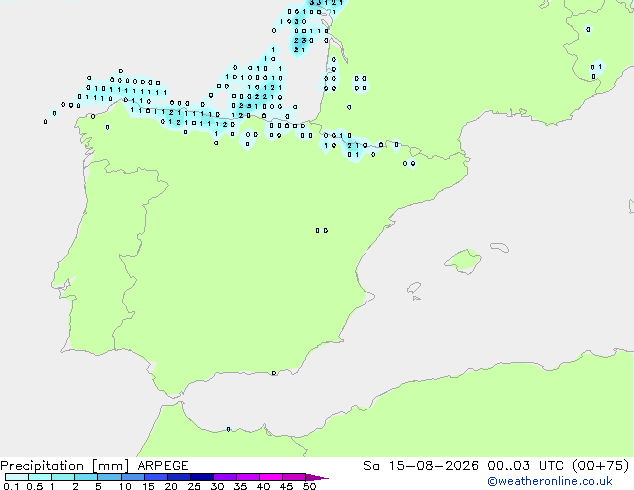Screen dimensions: 634x490
Task: Select the ARPEGE model name label
Action: pyautogui.click(x=163, y=466)
